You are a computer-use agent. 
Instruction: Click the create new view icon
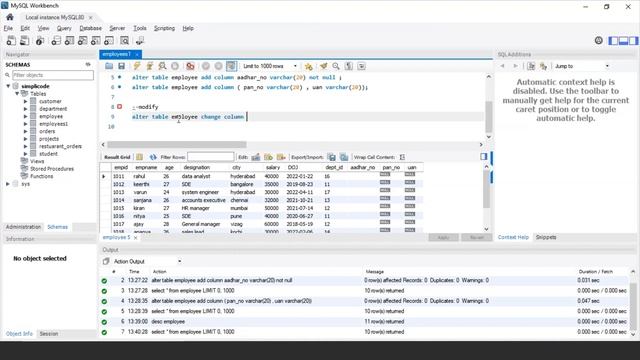tap(82, 40)
